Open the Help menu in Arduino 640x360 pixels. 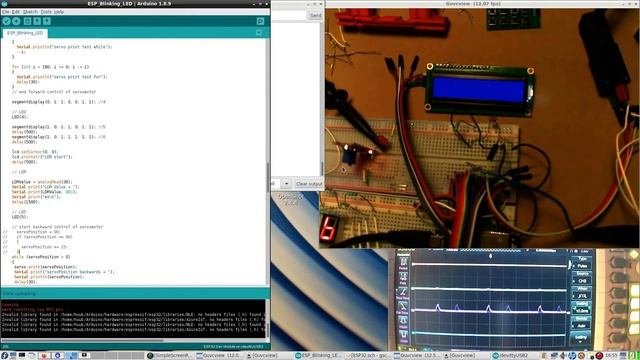click(59, 12)
